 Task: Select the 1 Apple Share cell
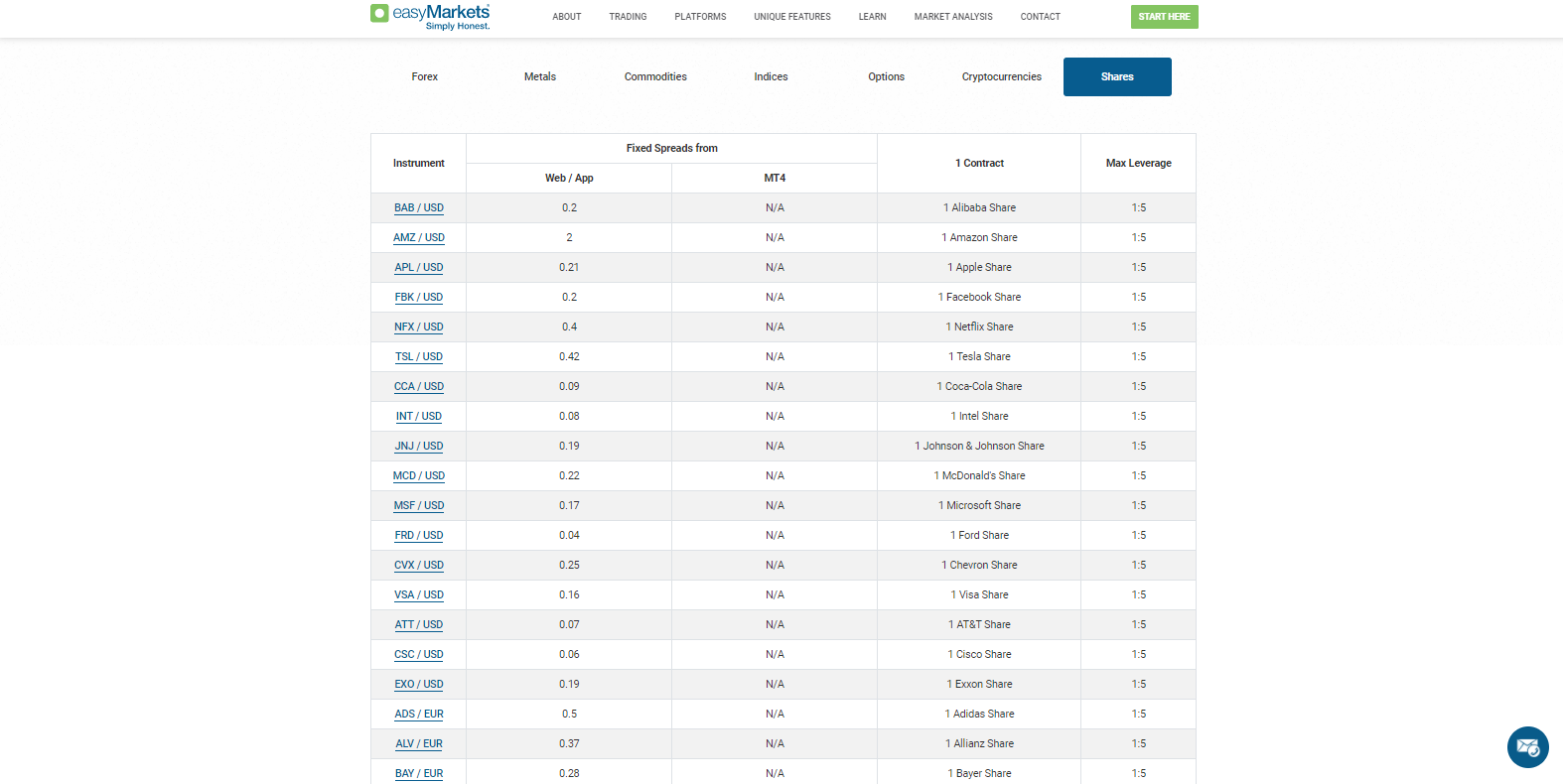click(980, 267)
